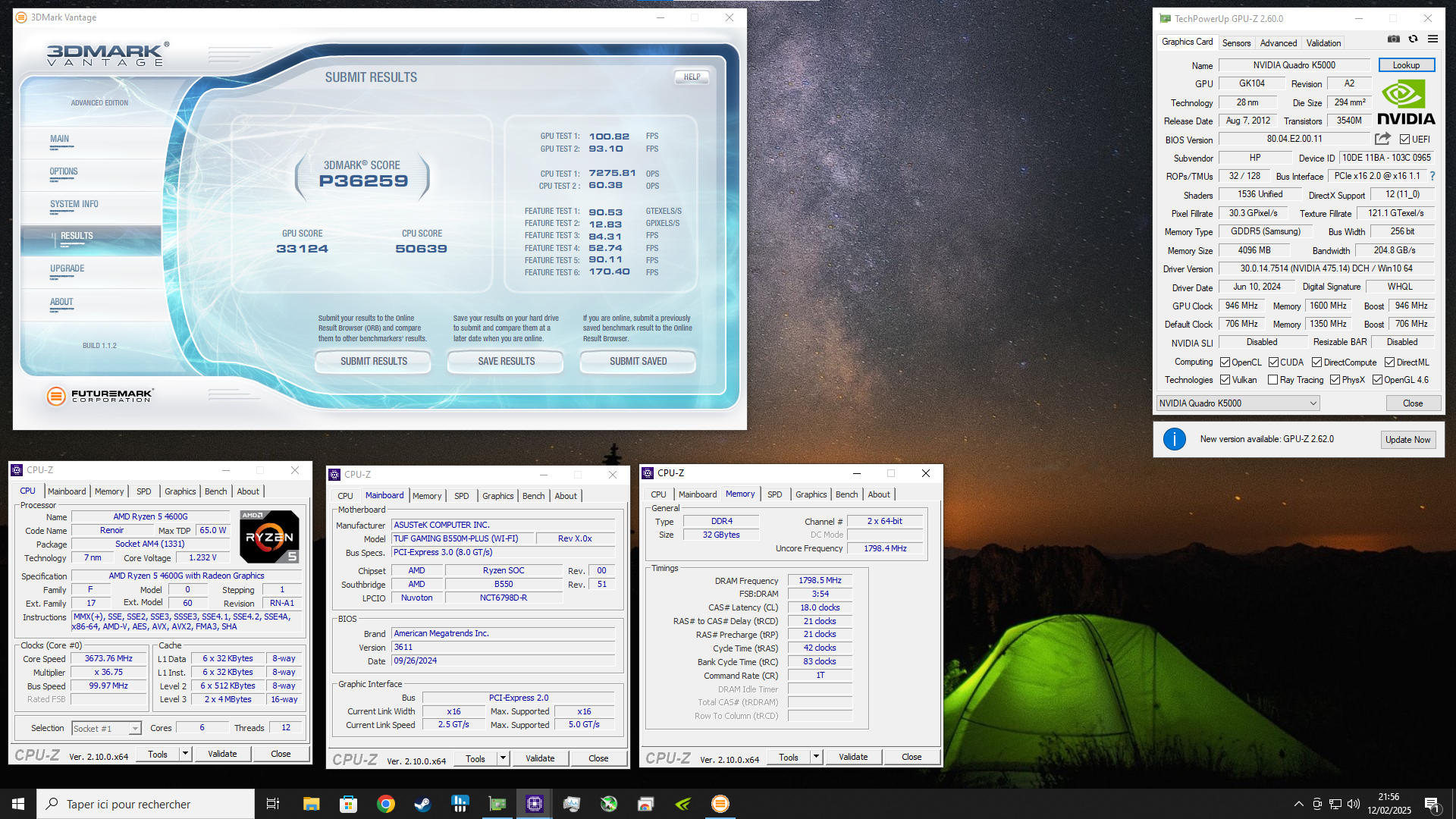Image resolution: width=1456 pixels, height=819 pixels.
Task: Click the Ryzen 5 logo in CPU-Z
Action: pyautogui.click(x=269, y=537)
